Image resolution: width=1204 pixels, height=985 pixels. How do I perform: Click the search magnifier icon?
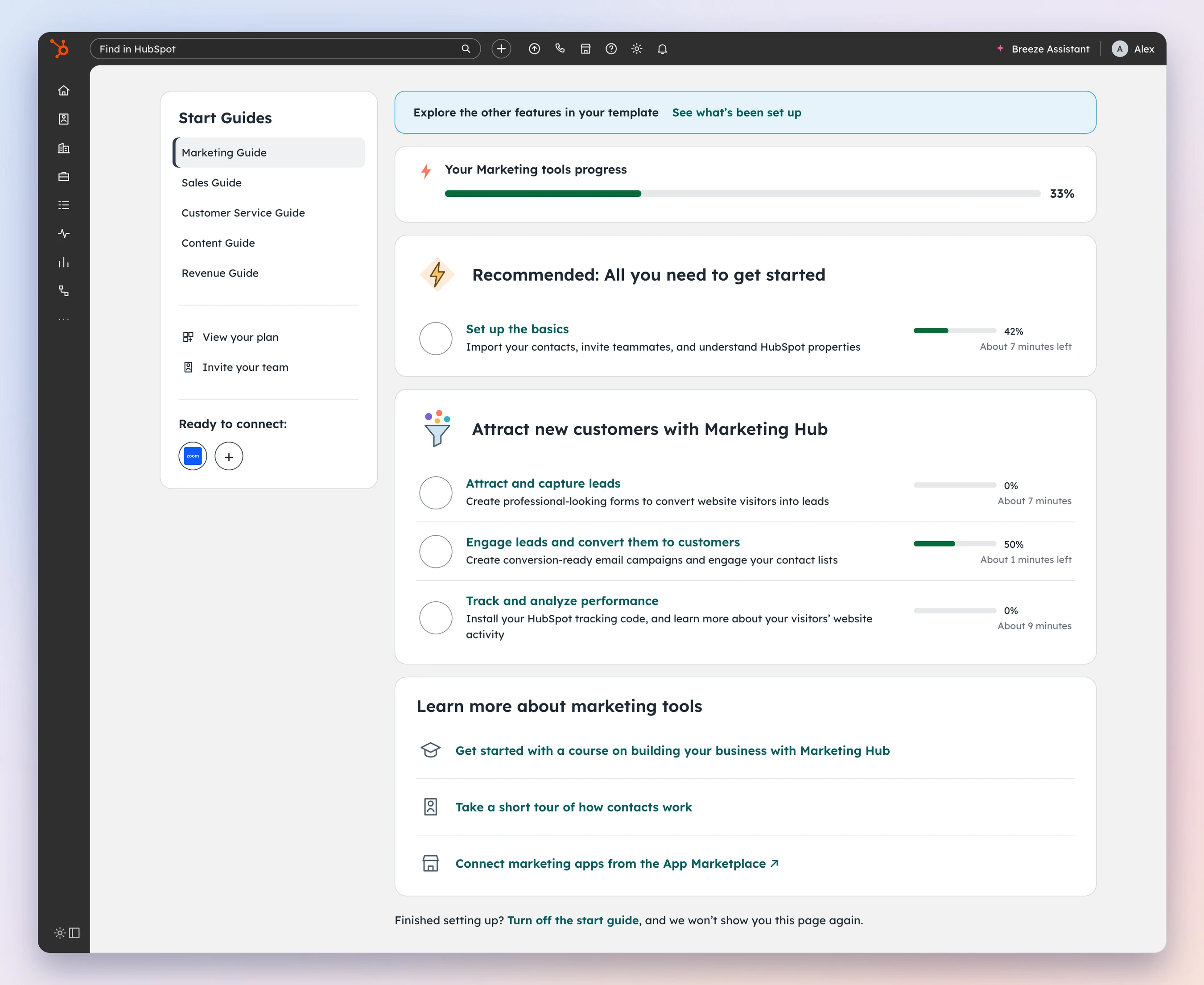pos(466,49)
